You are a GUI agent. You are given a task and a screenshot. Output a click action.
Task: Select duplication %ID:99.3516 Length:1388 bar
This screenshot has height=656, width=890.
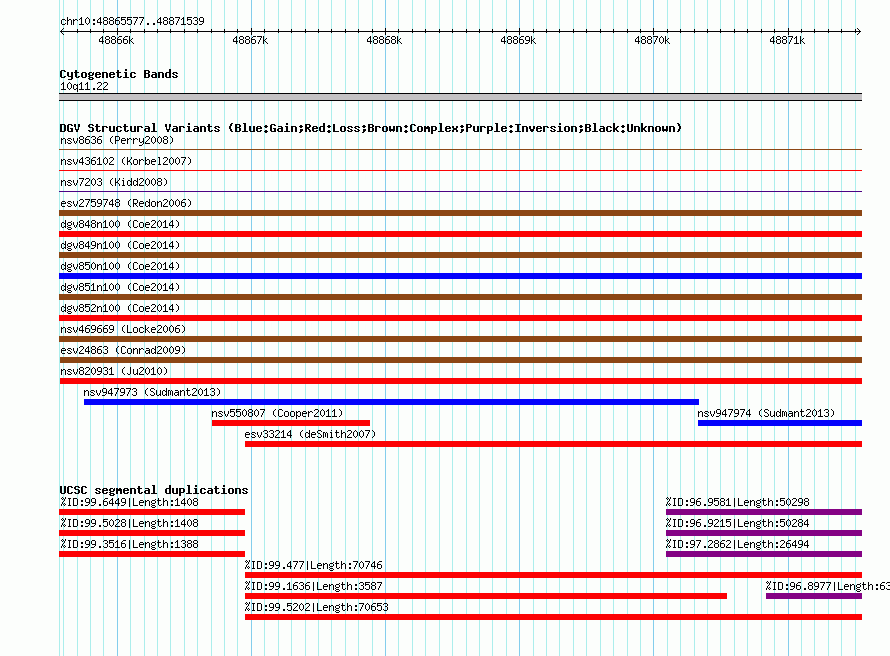[x=152, y=554]
